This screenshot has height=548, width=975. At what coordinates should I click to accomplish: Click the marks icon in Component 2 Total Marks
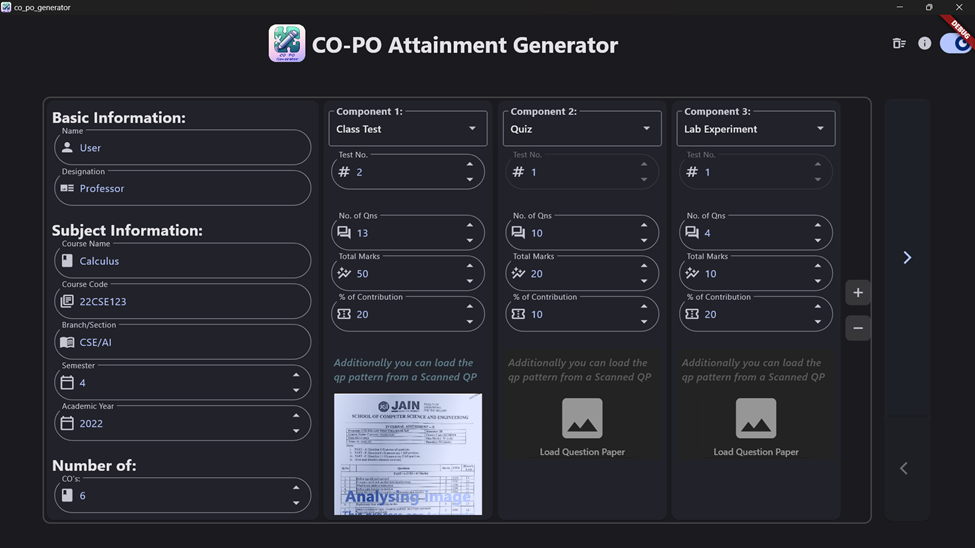(518, 273)
